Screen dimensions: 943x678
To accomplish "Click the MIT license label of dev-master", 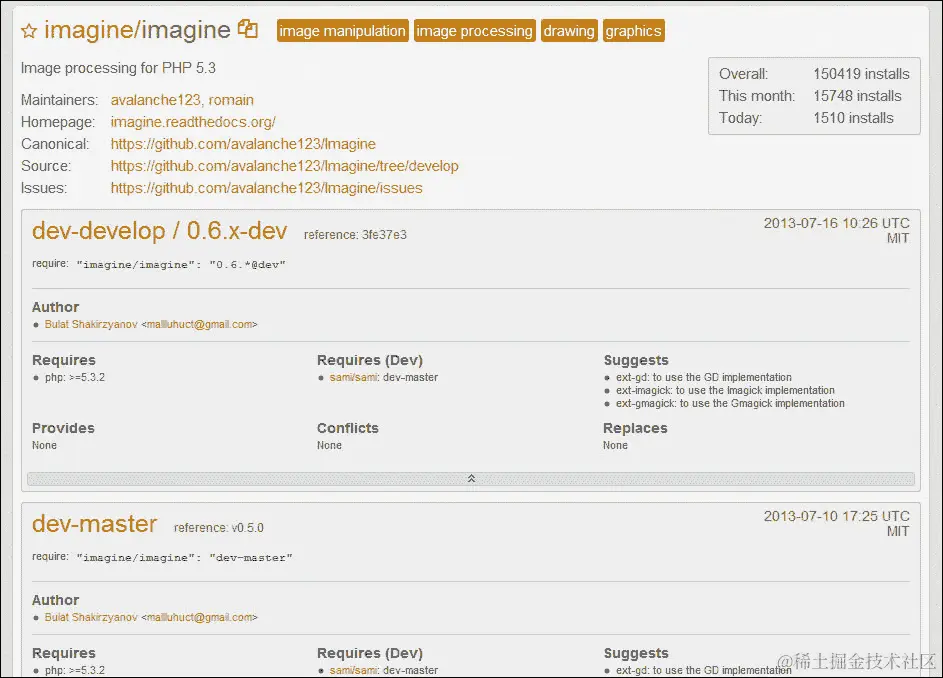I will coord(898,531).
